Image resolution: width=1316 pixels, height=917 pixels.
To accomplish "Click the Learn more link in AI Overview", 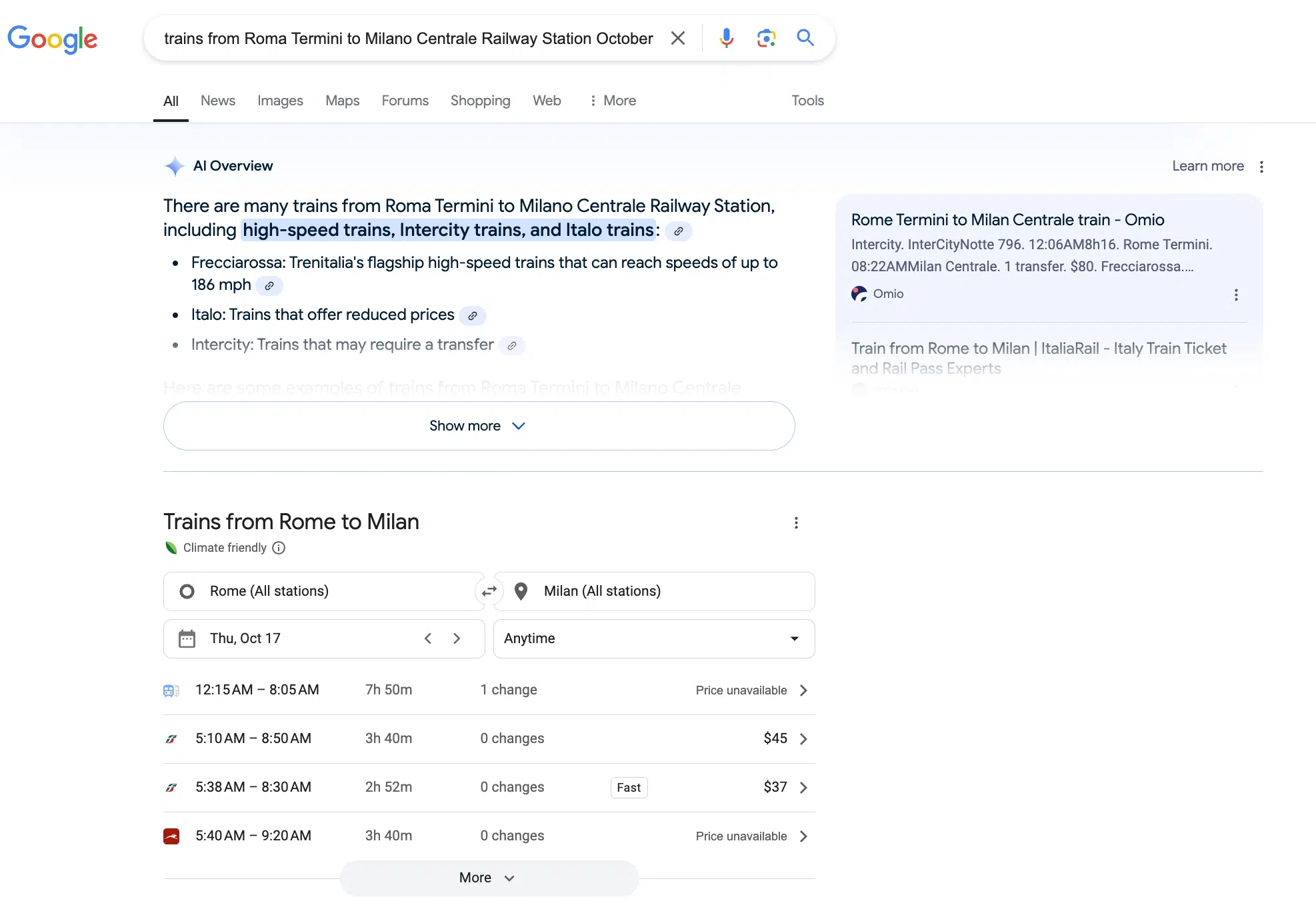I will (x=1208, y=166).
